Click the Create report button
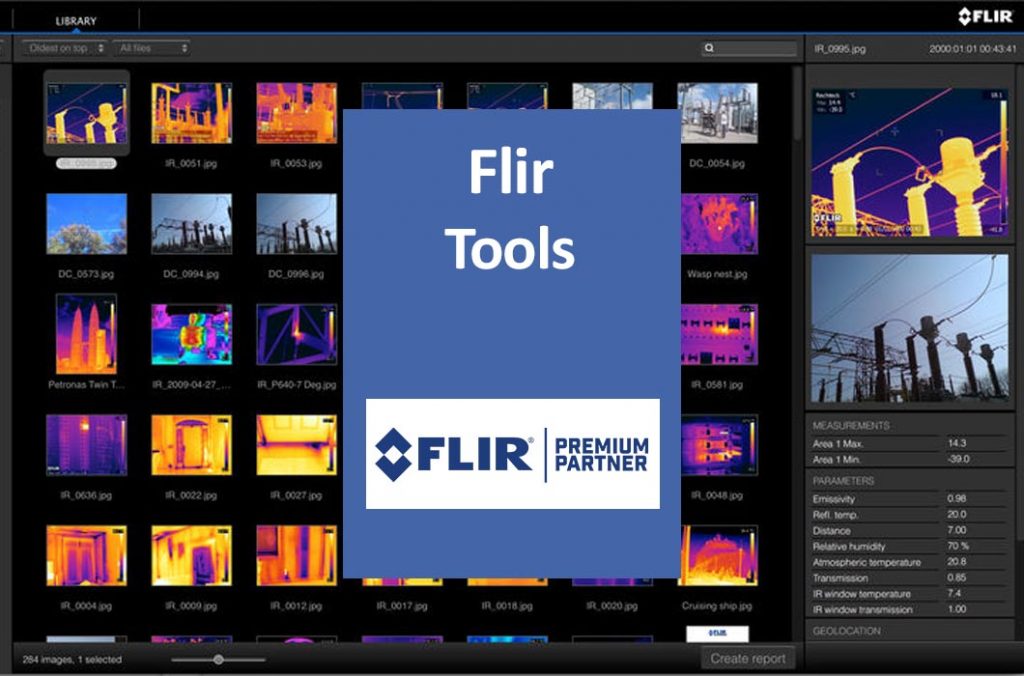This screenshot has height=676, width=1024. [747, 658]
